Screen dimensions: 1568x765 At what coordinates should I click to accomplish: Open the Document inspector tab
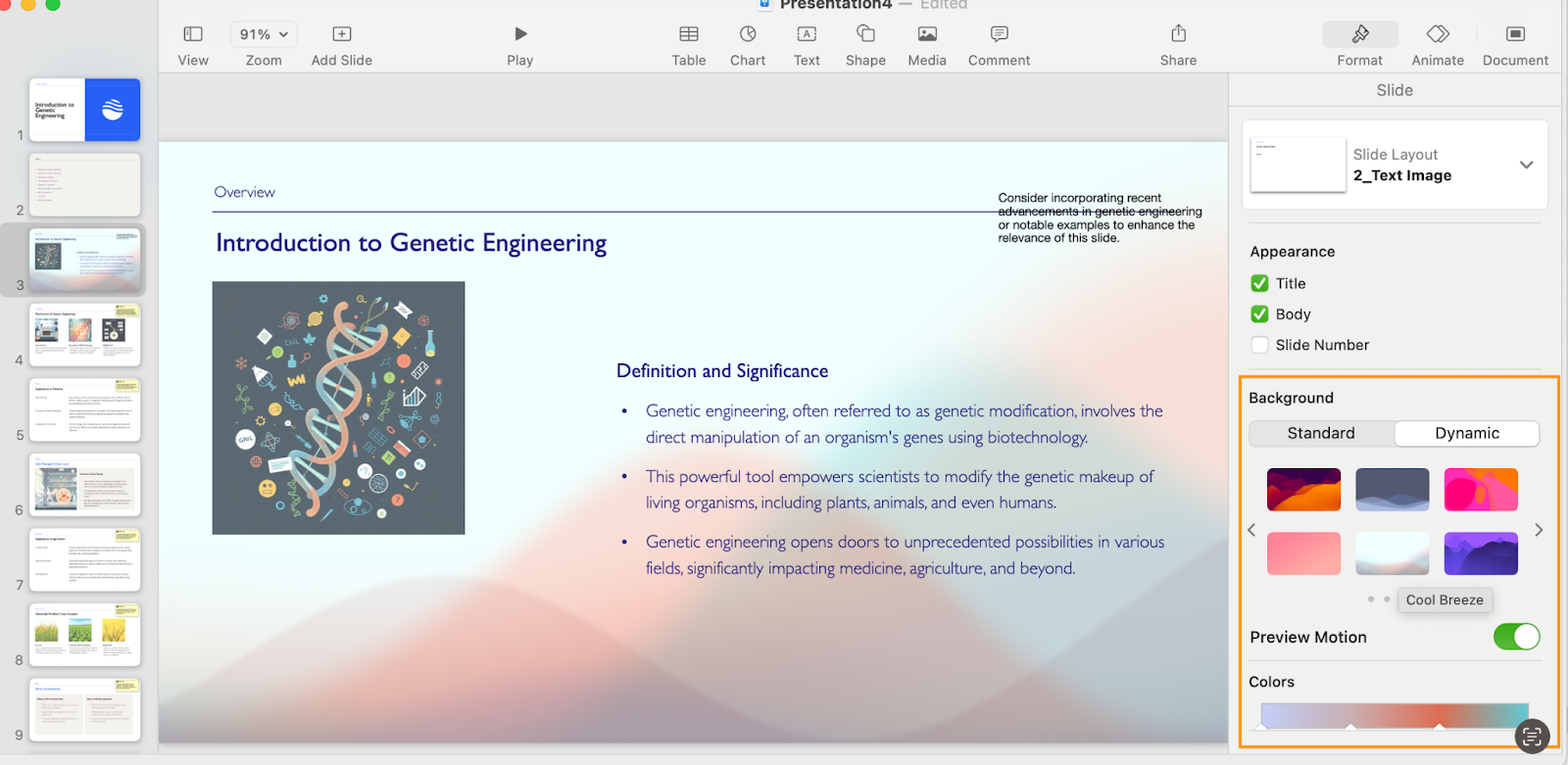coord(1515,34)
